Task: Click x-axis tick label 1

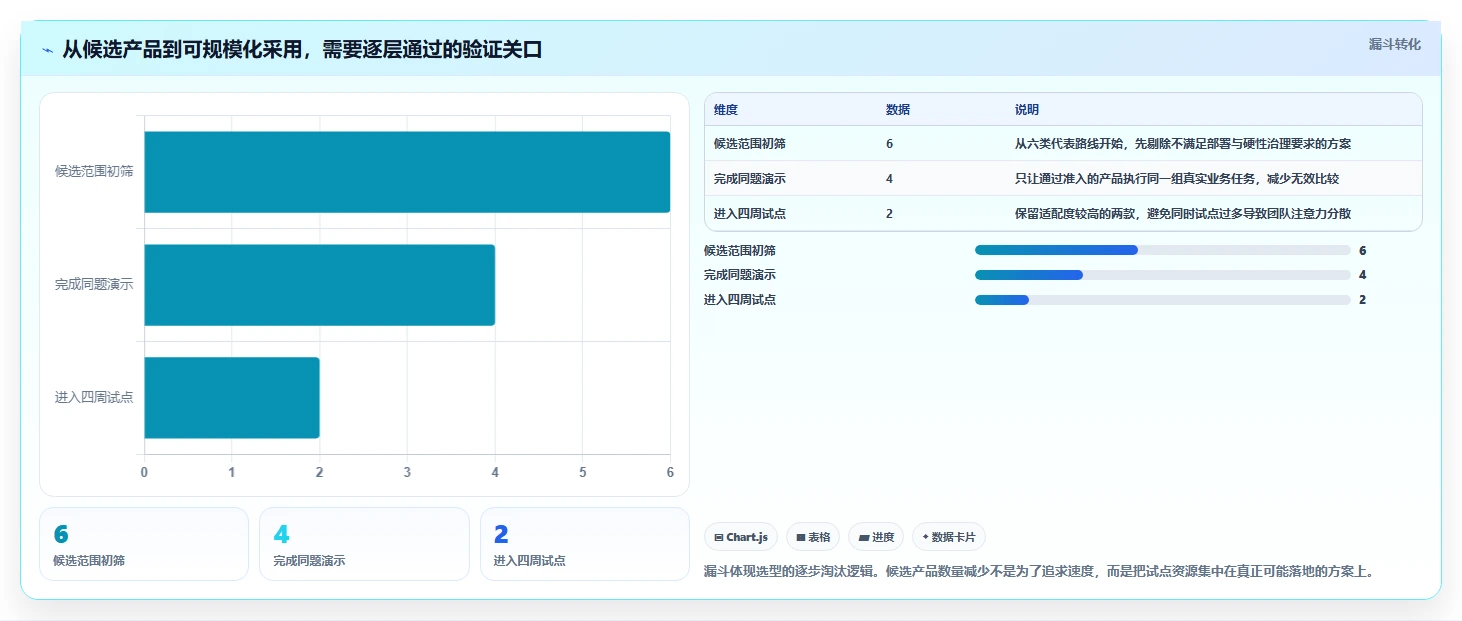Action: tap(232, 472)
